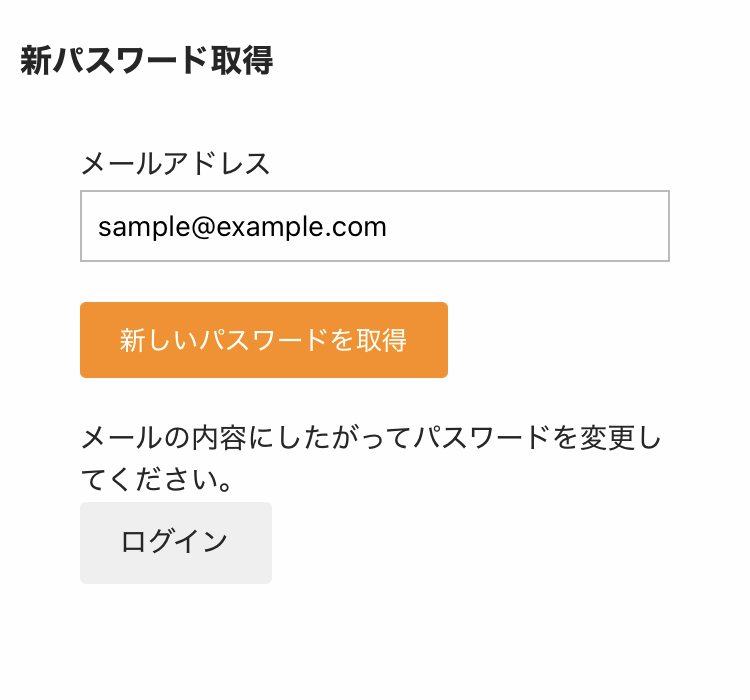Activate the white bordered email input box

[374, 226]
